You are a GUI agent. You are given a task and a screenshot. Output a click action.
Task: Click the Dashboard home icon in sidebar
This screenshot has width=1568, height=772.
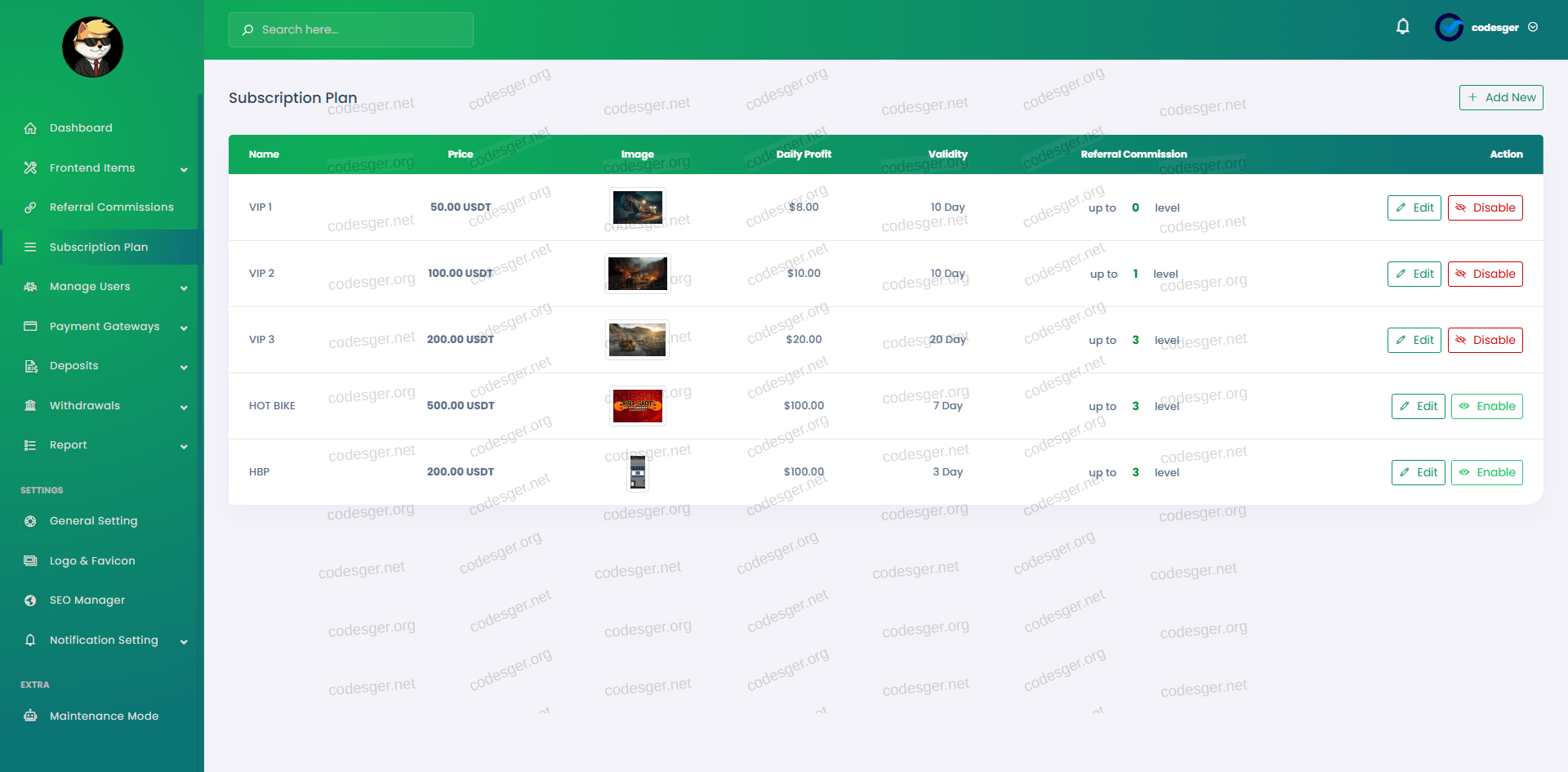click(30, 128)
